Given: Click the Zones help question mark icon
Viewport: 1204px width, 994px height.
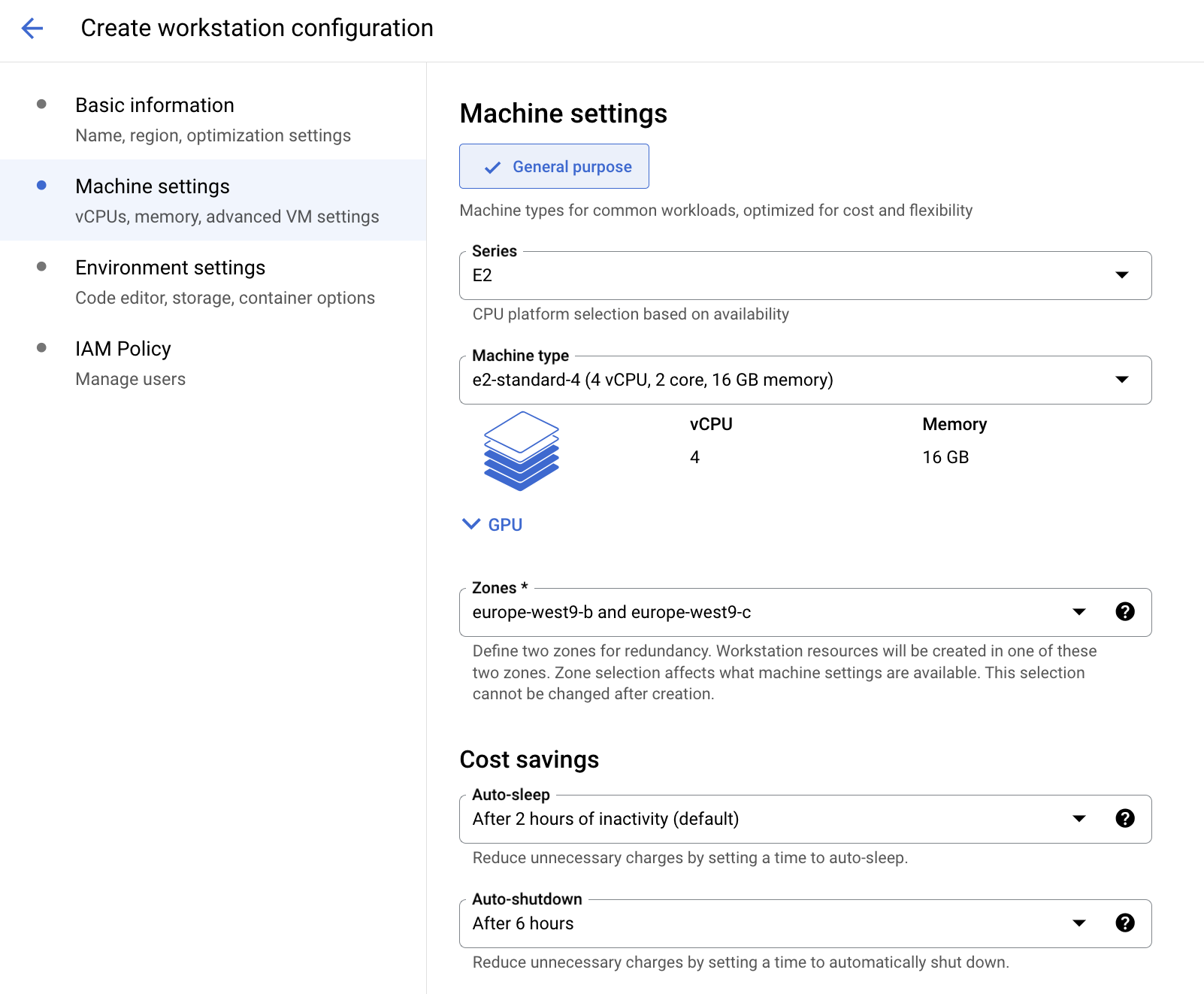Looking at the screenshot, I should pos(1124,612).
